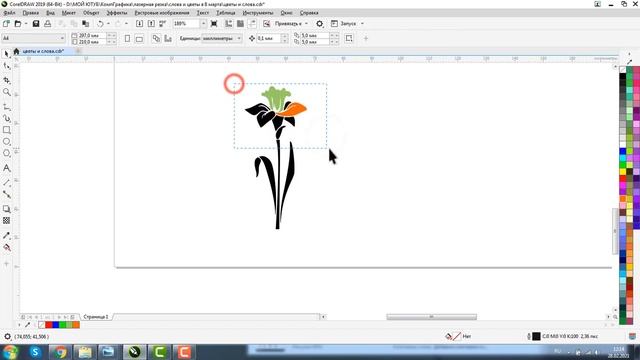
Task: Open Skype from the Windows taskbar
Action: (35, 352)
